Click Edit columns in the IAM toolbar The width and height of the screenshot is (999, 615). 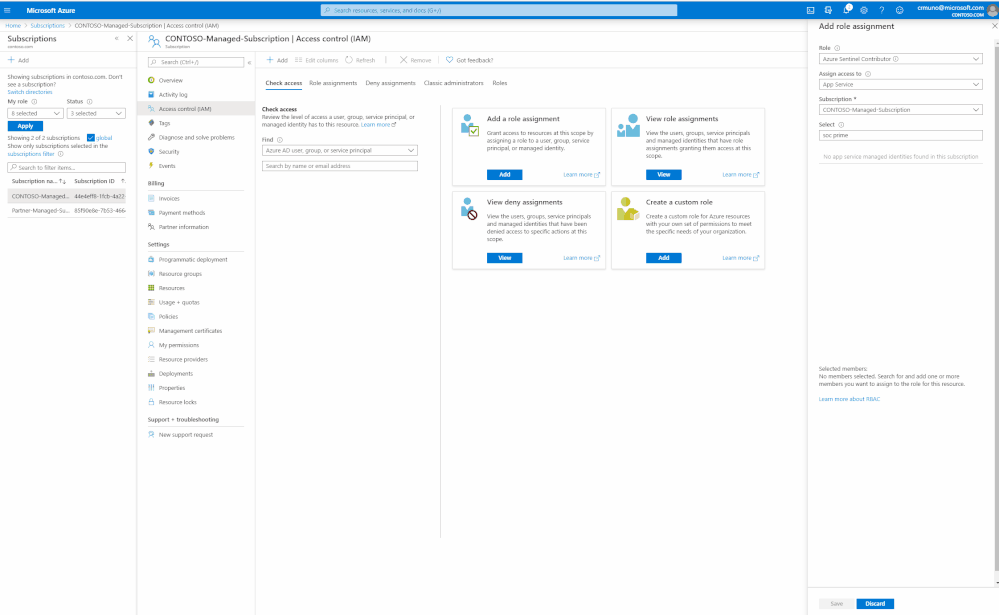coord(316,60)
